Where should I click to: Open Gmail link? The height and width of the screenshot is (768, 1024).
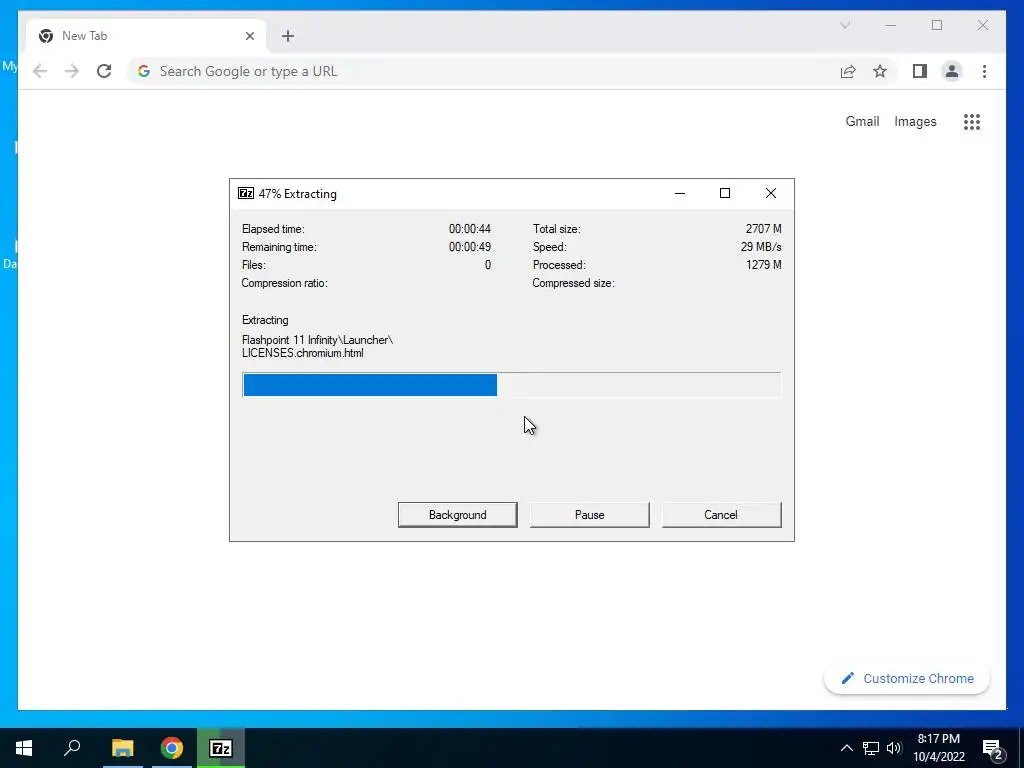coord(862,121)
